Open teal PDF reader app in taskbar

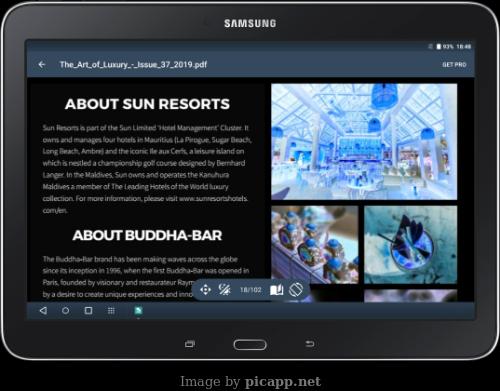click(x=138, y=311)
